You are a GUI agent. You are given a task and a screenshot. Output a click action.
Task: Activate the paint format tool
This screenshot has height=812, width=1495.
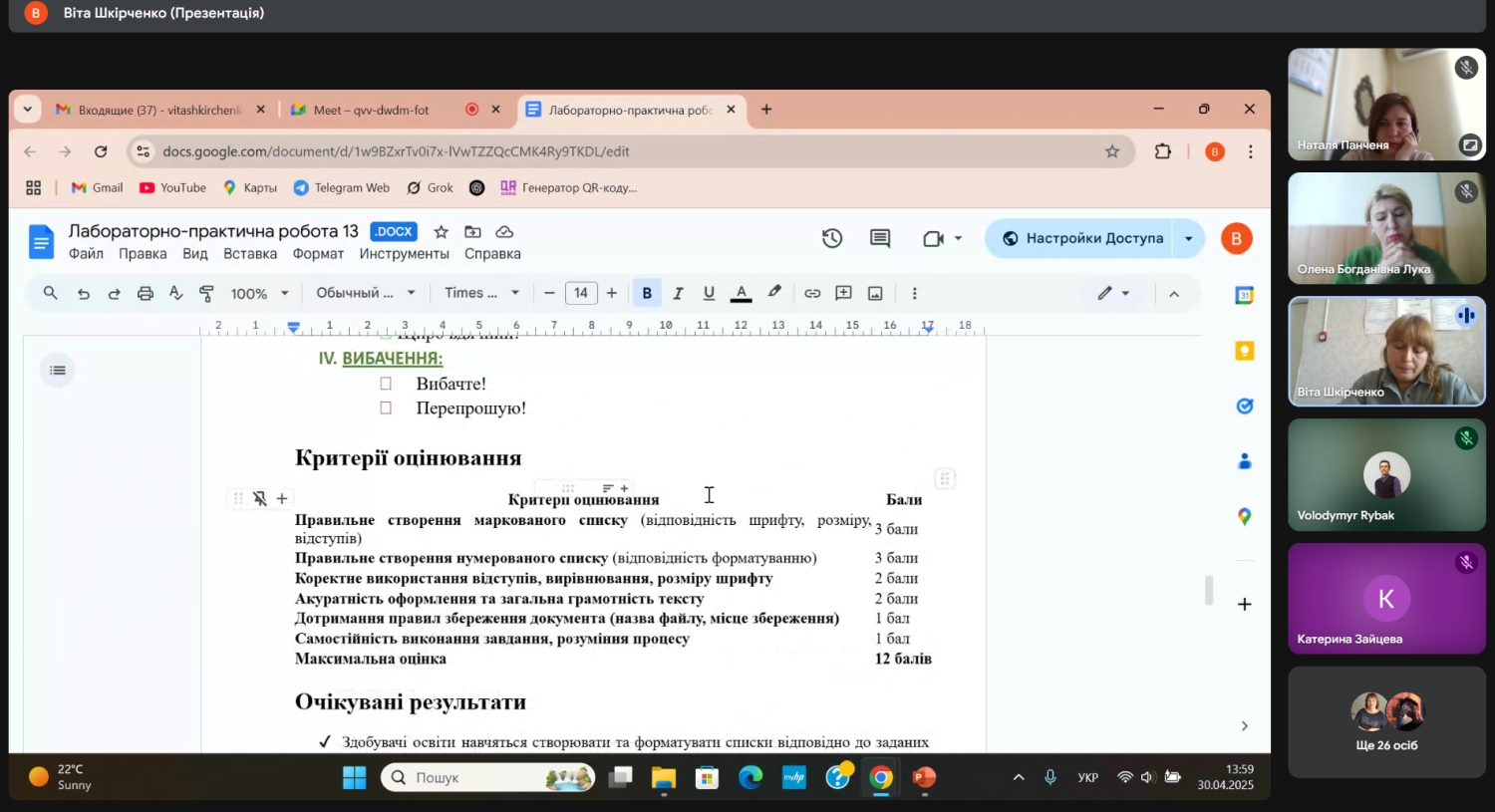(206, 293)
